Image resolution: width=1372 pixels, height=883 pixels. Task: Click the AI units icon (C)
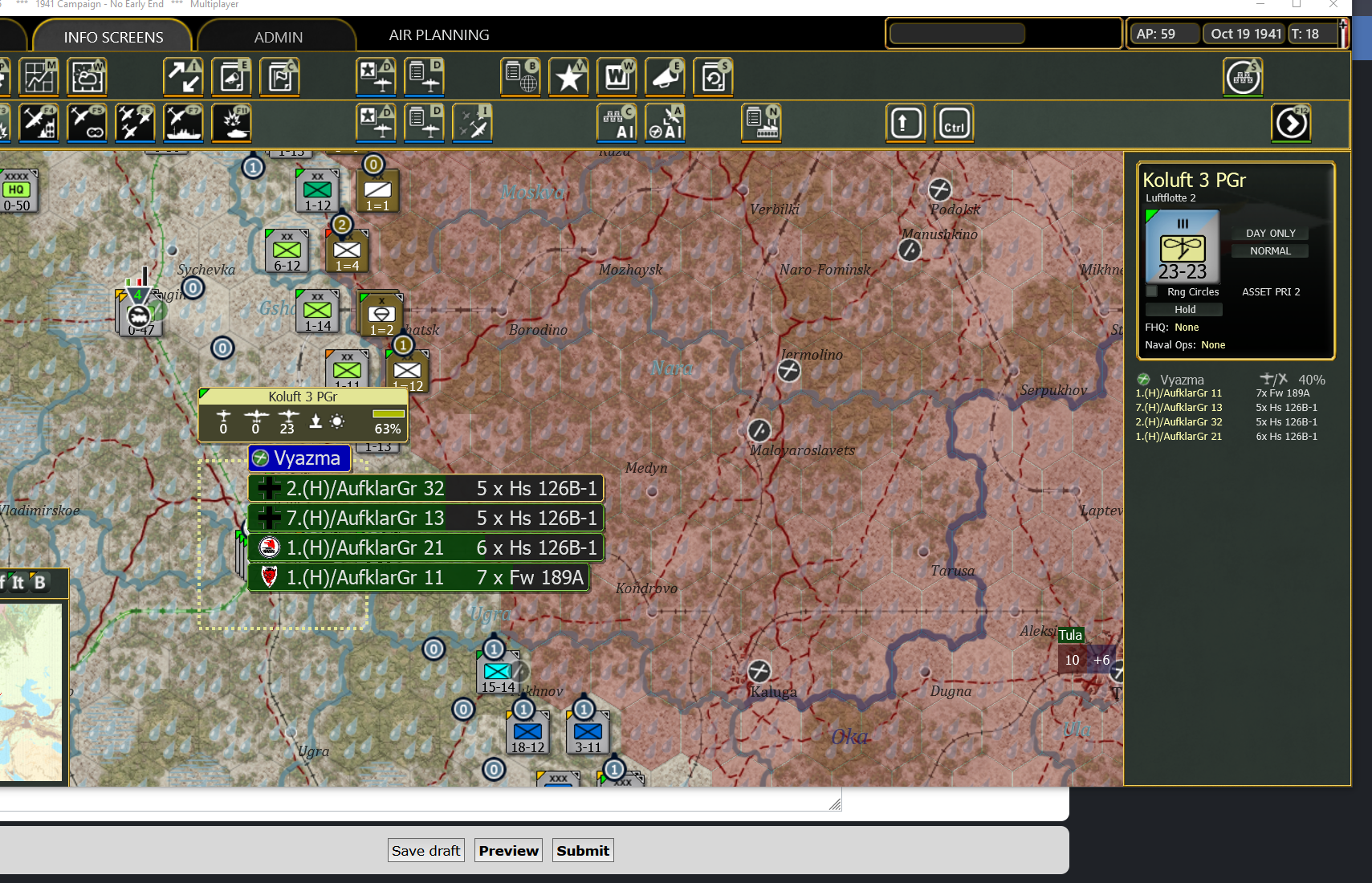point(617,123)
